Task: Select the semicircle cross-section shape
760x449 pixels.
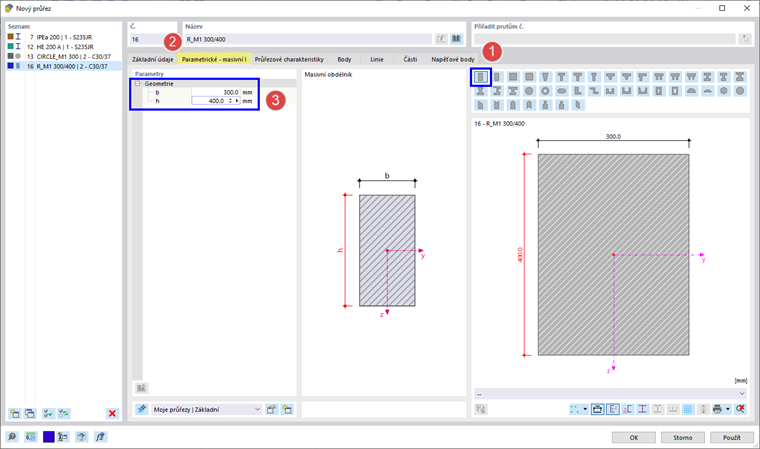Action: coord(691,91)
